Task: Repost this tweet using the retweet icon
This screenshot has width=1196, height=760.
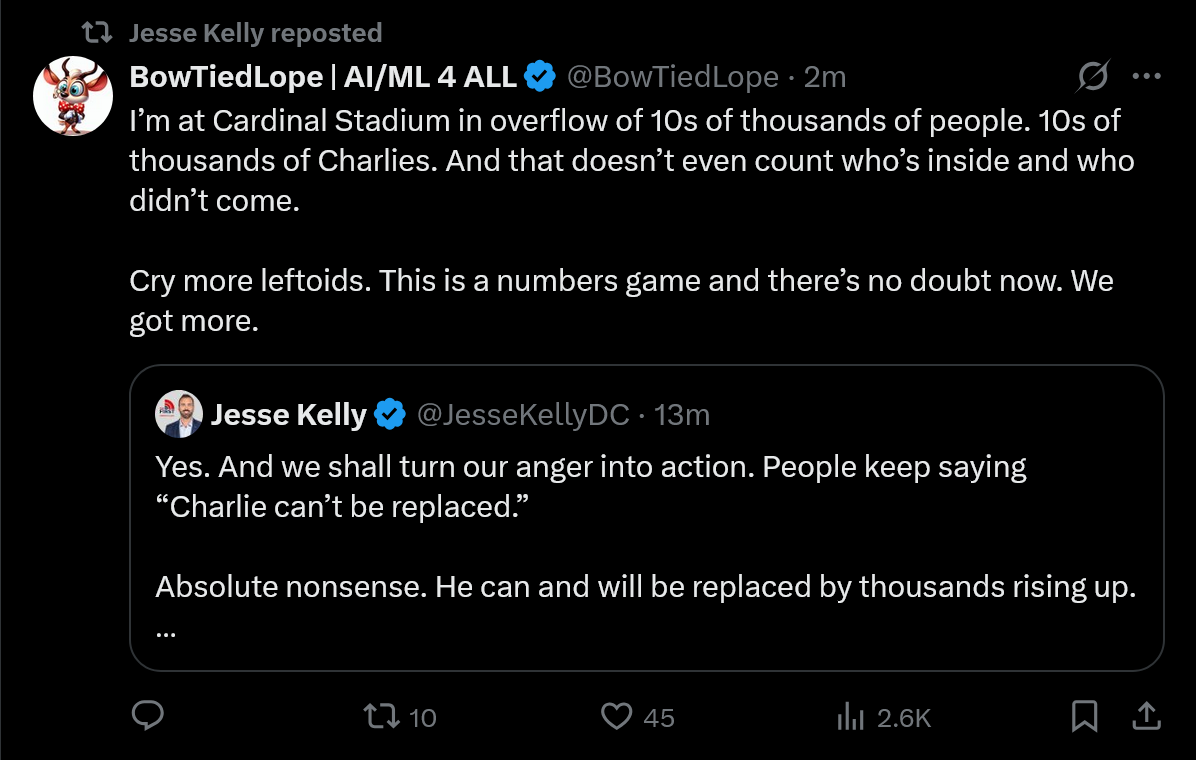Action: click(x=381, y=717)
